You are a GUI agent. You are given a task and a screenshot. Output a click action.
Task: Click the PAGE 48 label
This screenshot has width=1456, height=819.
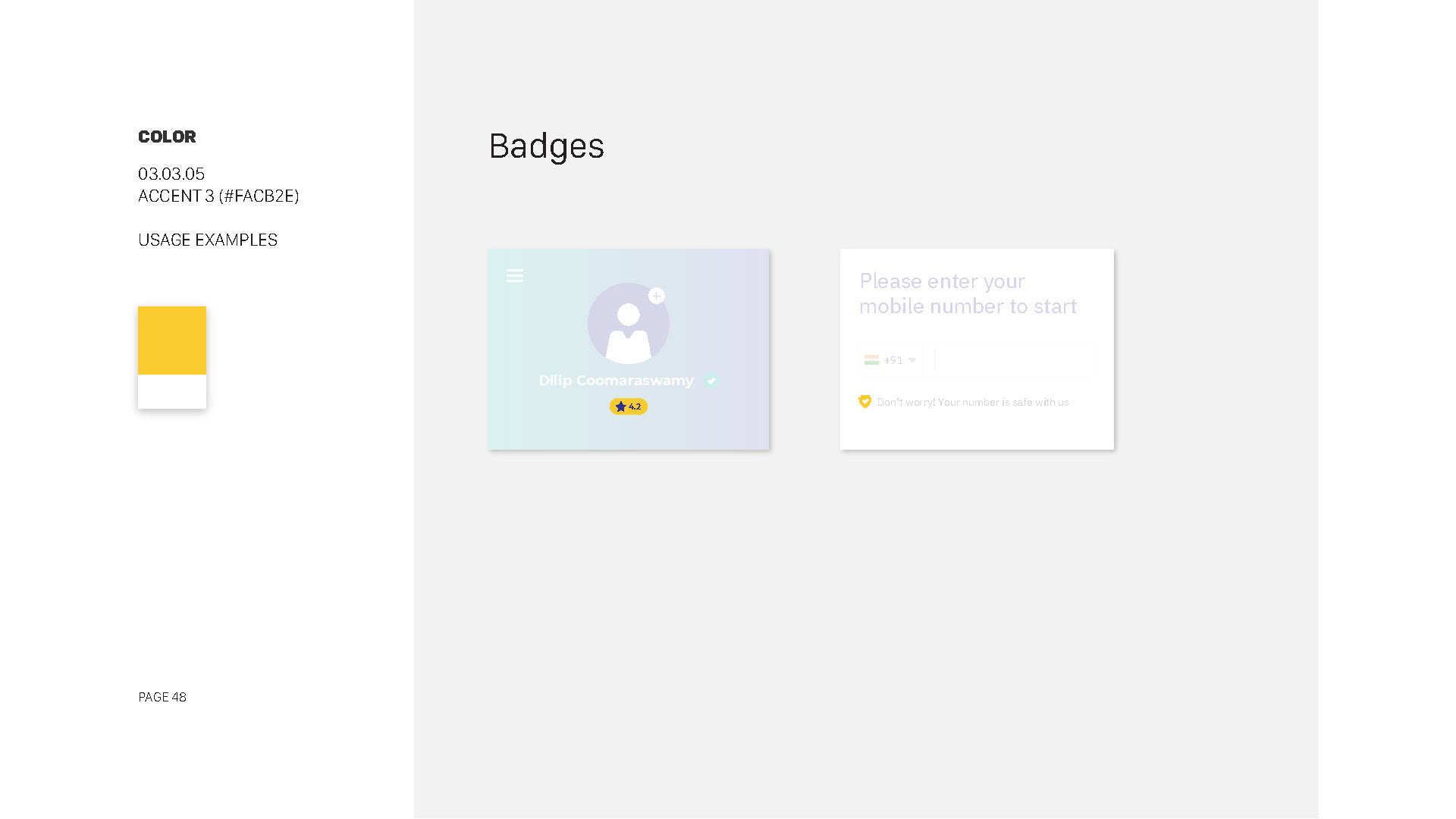point(162,697)
